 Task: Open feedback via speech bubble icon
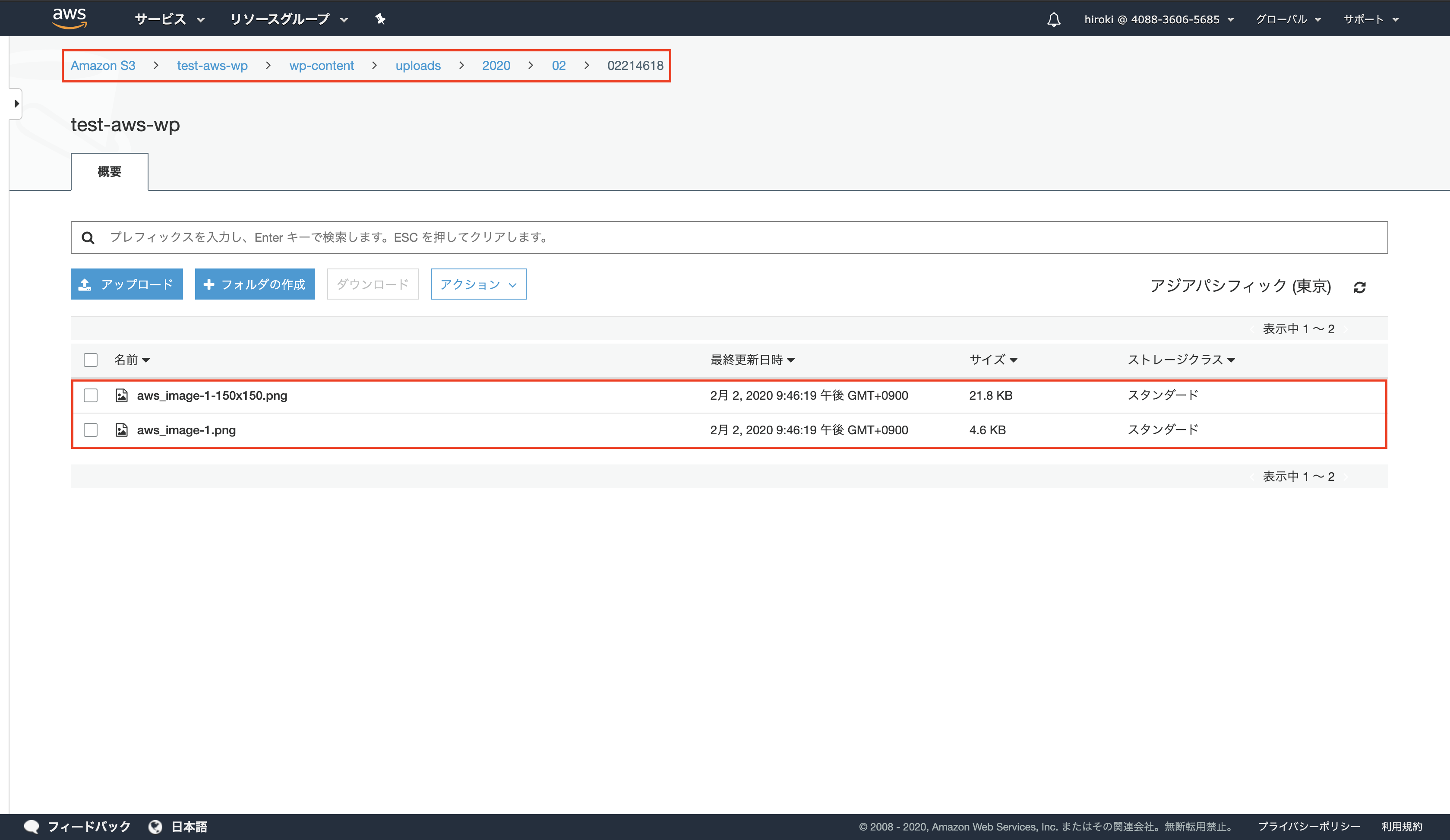click(32, 826)
